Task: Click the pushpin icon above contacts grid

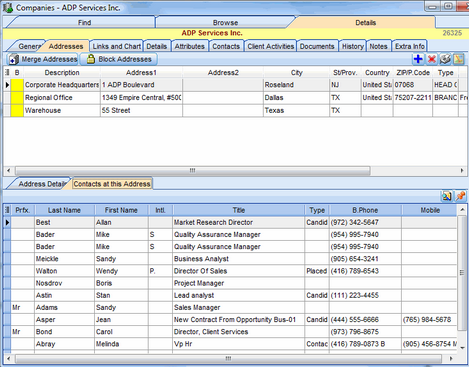Action: (x=460, y=196)
